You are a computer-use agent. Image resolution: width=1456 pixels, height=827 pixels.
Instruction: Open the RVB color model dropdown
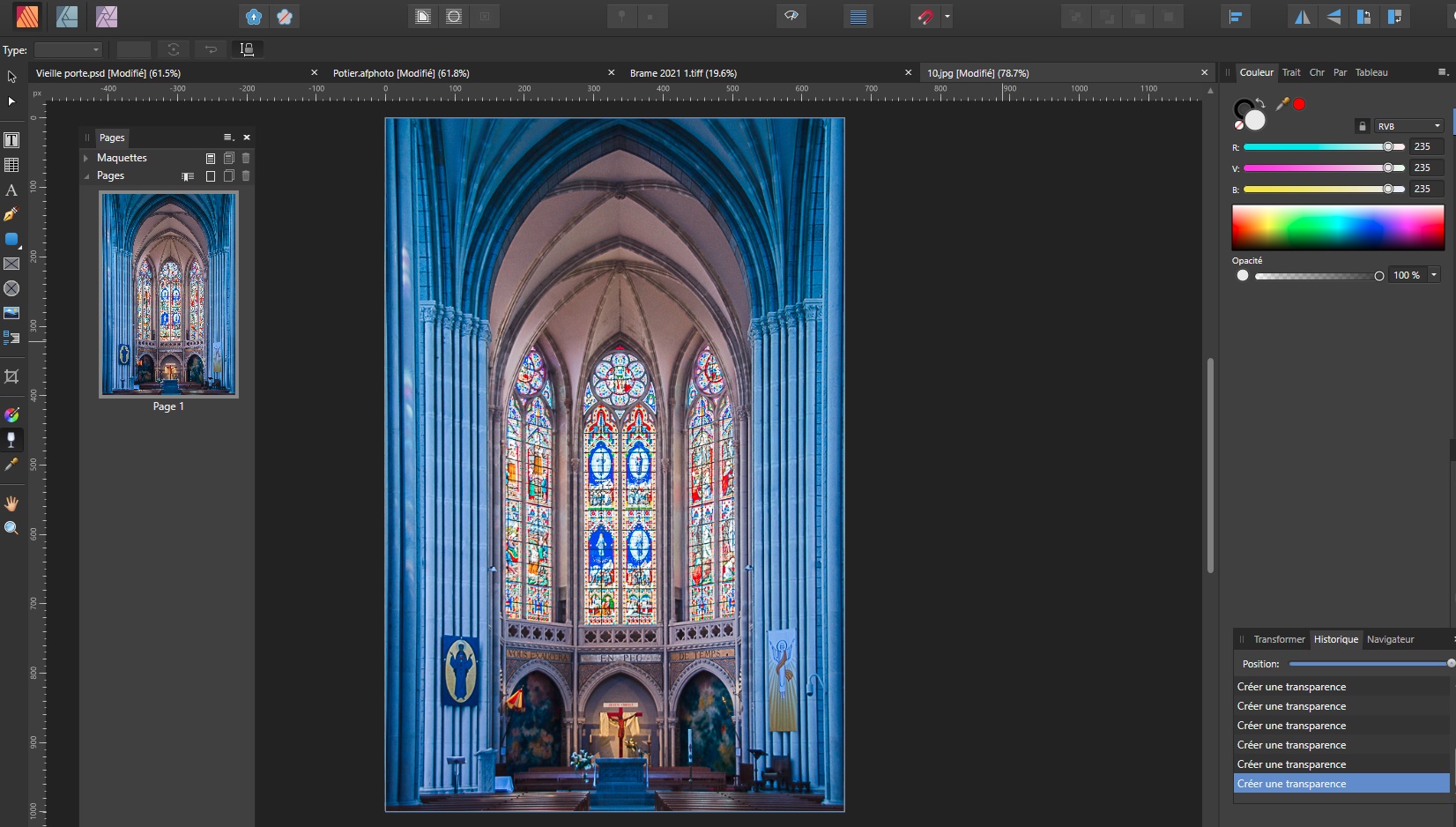coord(1409,126)
